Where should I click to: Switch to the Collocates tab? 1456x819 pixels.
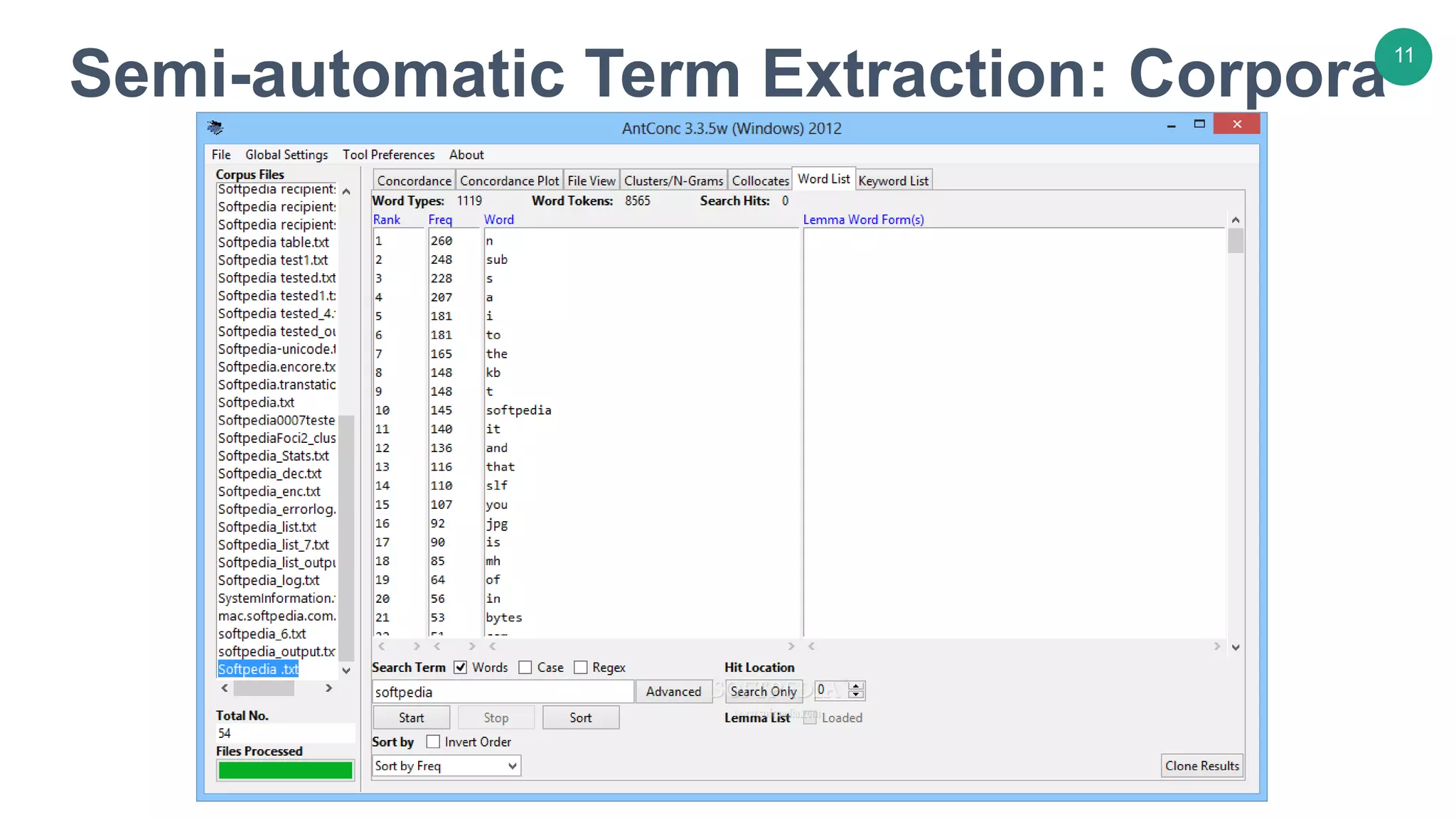click(760, 181)
